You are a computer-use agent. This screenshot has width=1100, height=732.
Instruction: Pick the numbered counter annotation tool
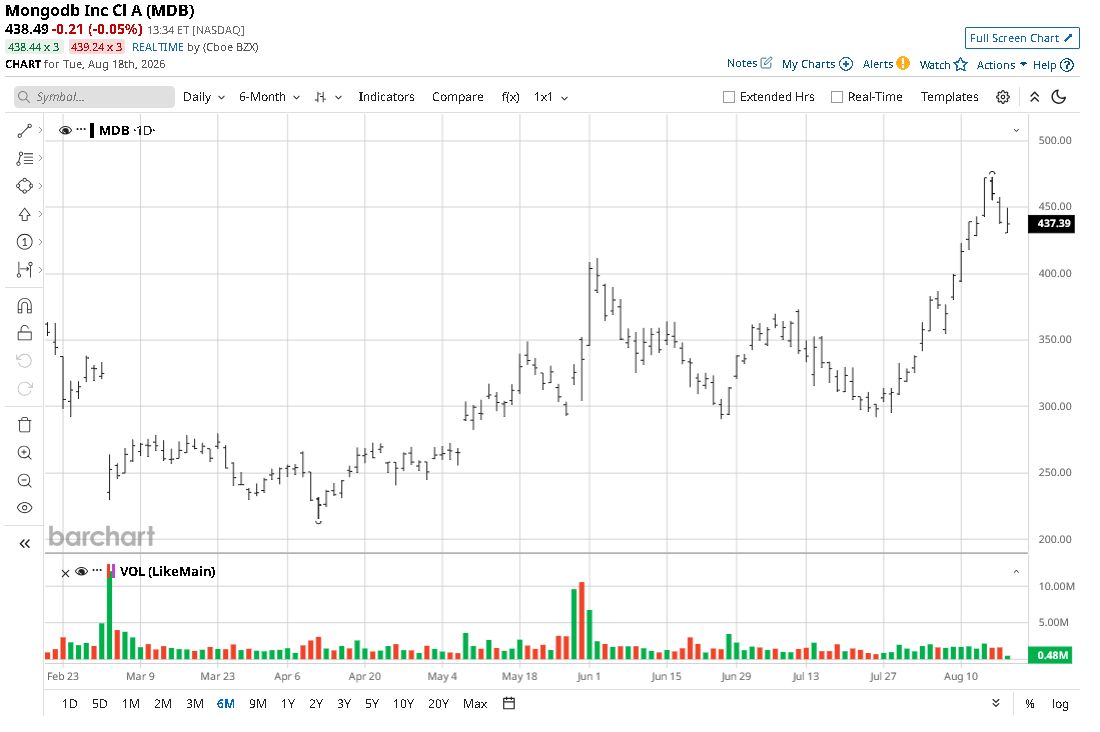click(25, 242)
